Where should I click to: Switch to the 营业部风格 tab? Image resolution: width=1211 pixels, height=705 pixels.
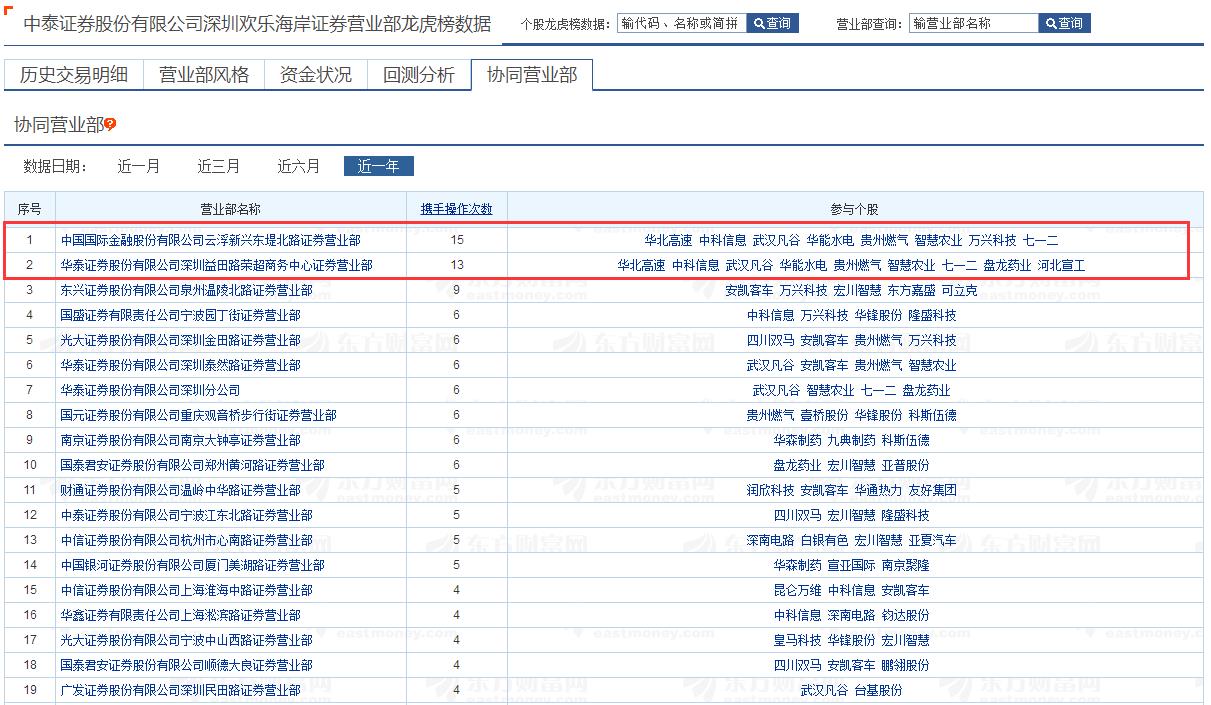pos(204,75)
